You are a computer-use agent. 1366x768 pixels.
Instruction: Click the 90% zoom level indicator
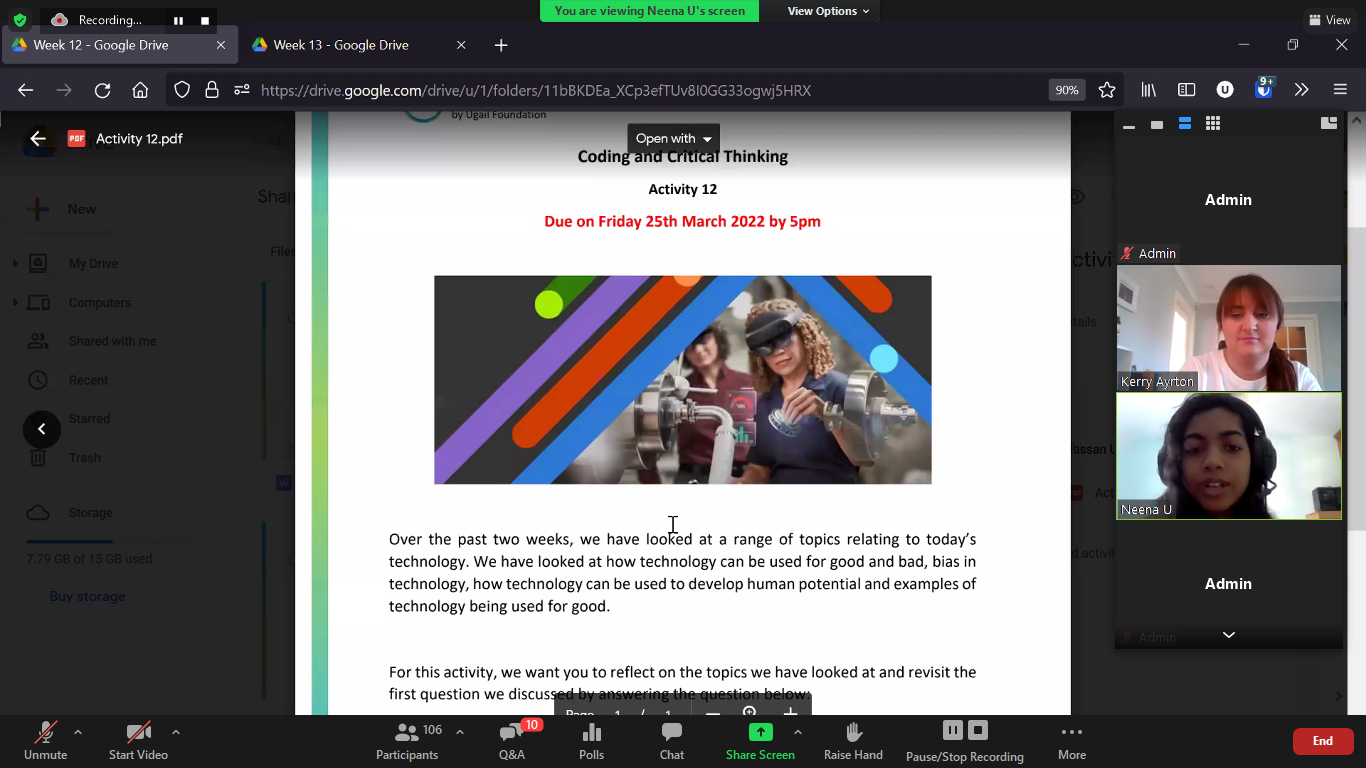[x=1066, y=90]
